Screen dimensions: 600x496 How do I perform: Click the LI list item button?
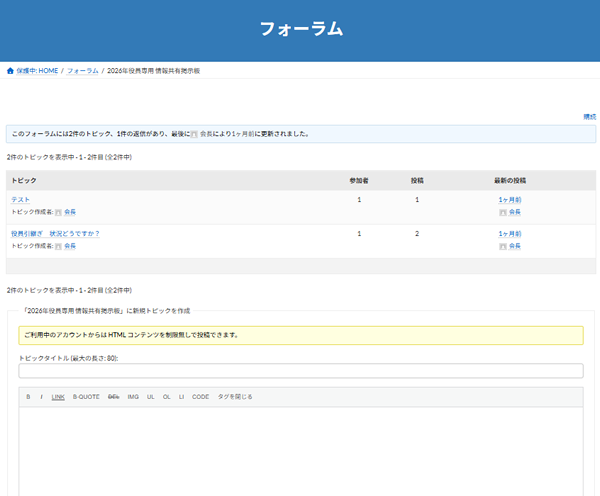point(181,397)
